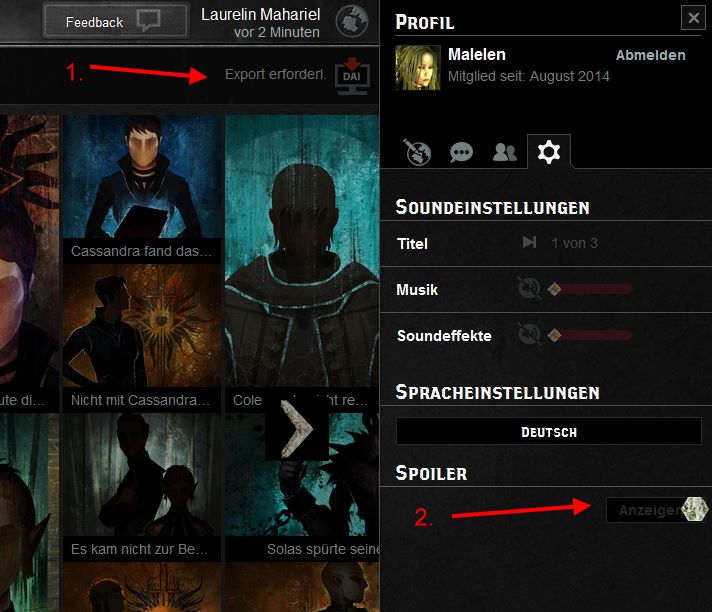Open the Deutsch language selector

(x=548, y=432)
